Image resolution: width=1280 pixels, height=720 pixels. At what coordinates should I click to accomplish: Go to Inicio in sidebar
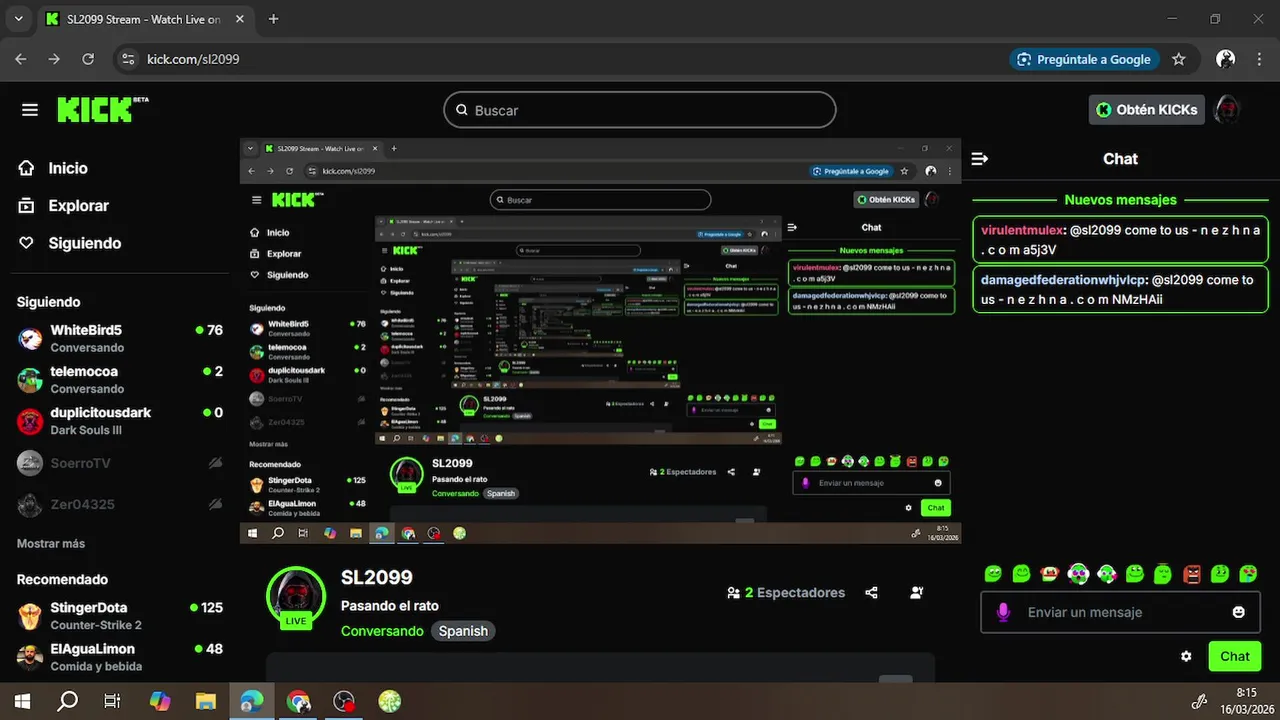68,168
